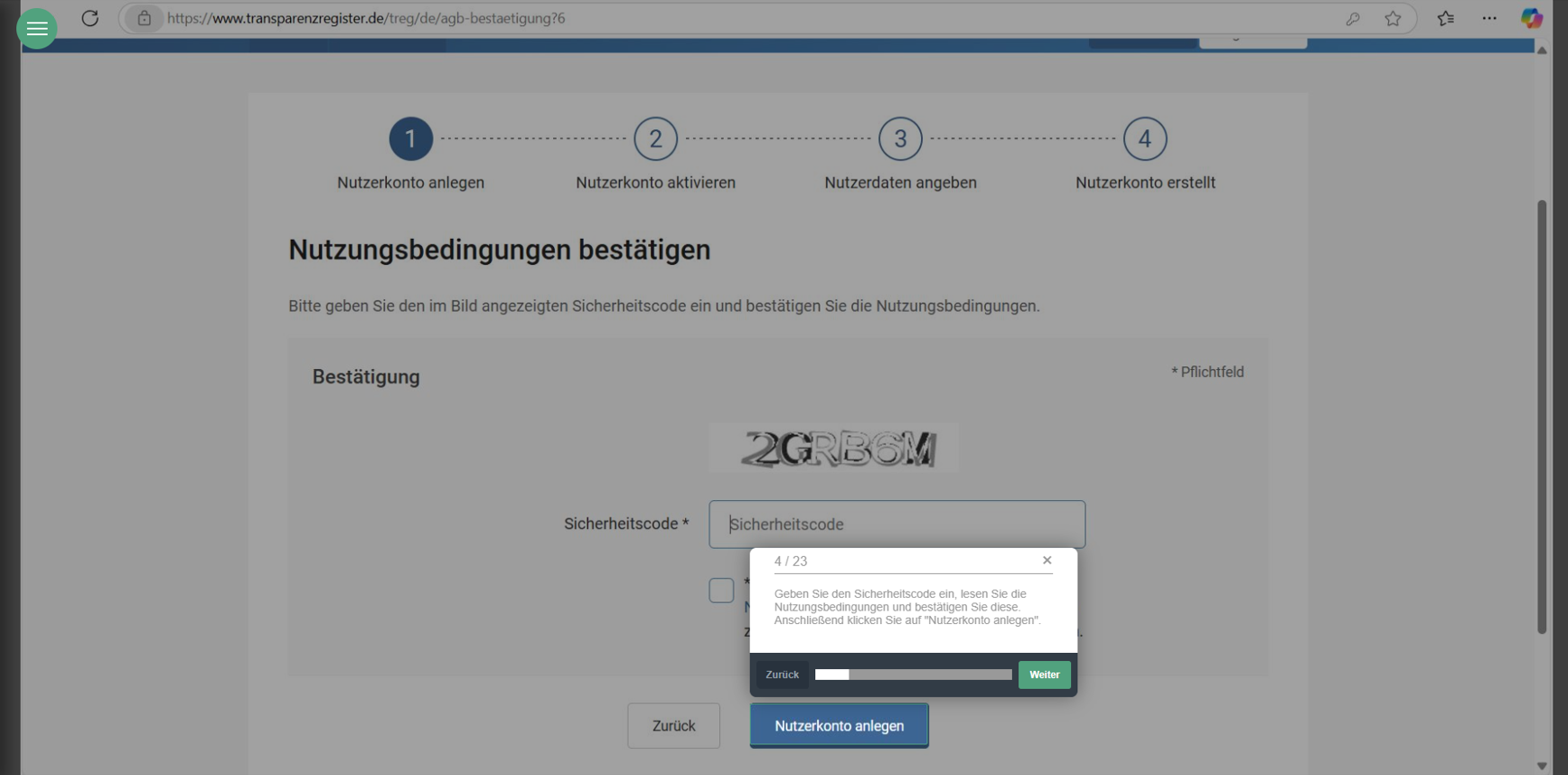Screen dimensions: 1568x775
Task: Focus the Sicherheitscode input field
Action: (x=897, y=525)
